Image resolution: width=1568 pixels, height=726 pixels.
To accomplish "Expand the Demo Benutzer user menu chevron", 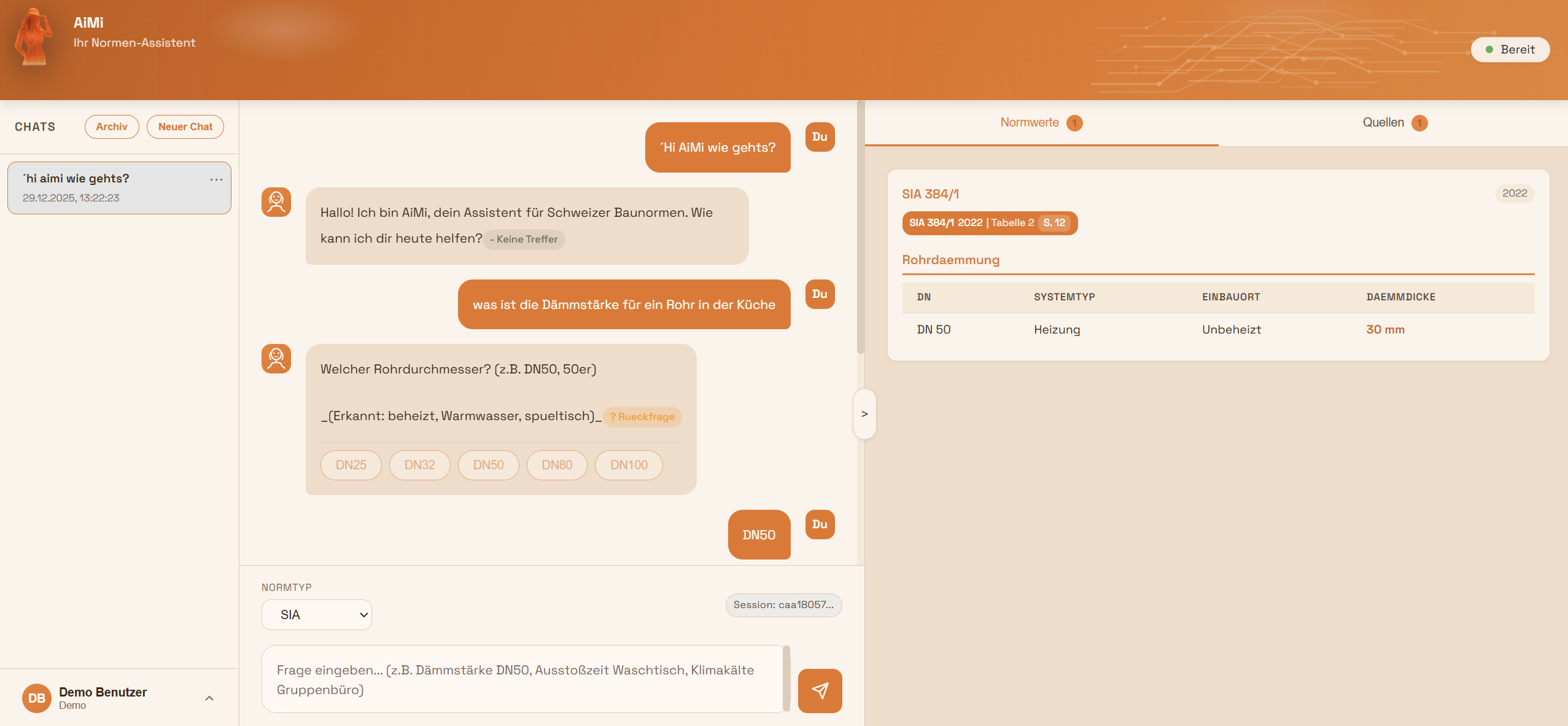I will [x=209, y=698].
